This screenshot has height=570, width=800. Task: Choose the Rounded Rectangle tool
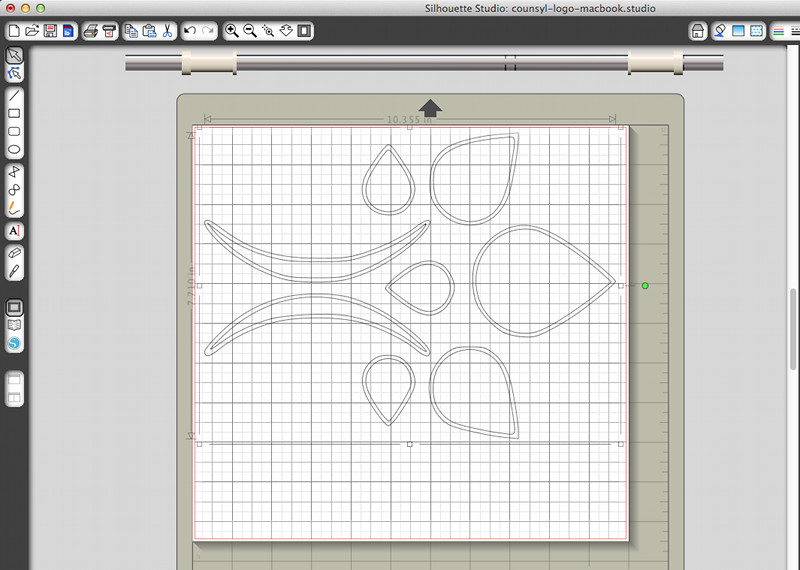(x=14, y=131)
